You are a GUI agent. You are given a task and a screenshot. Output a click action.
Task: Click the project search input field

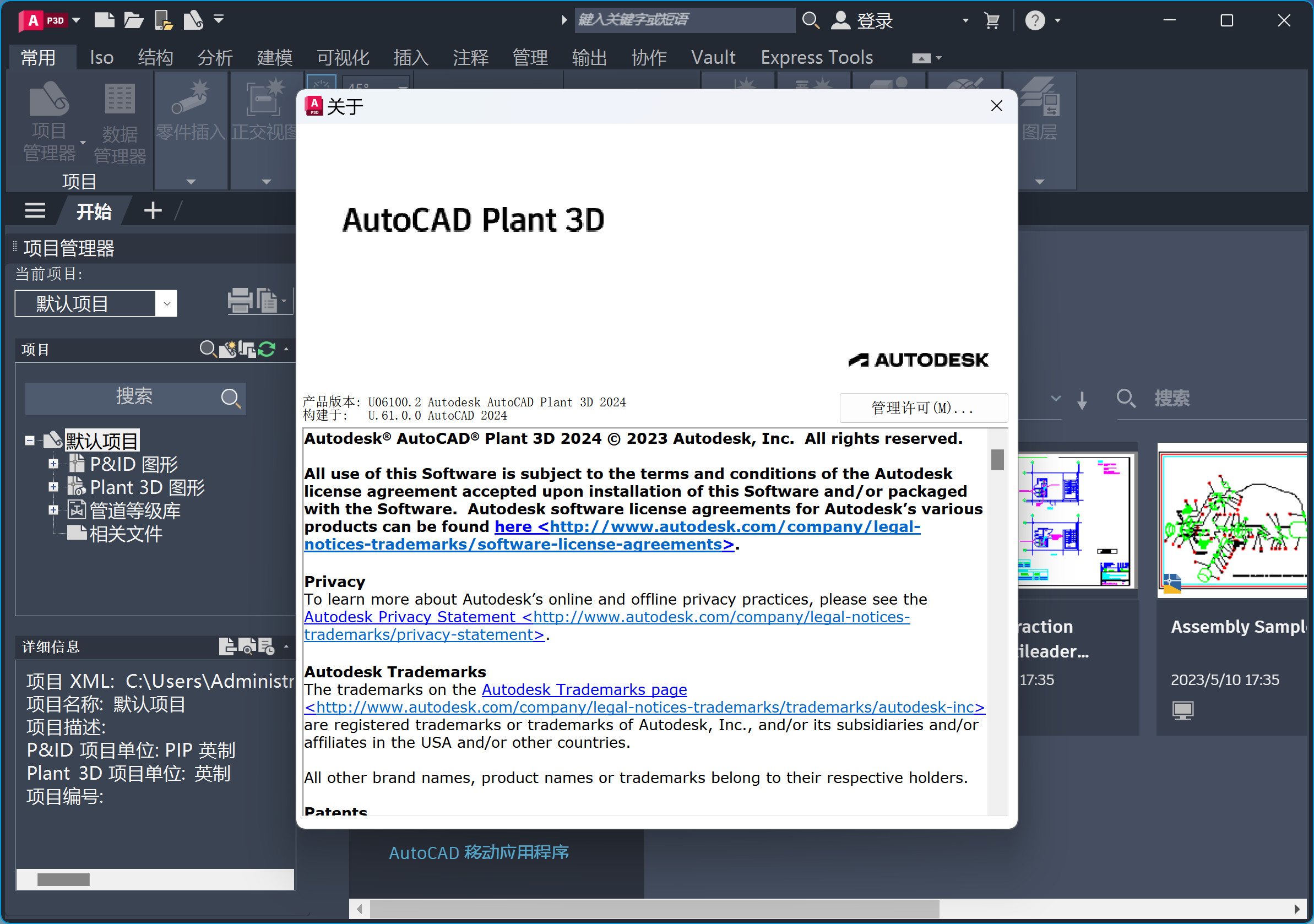[134, 394]
